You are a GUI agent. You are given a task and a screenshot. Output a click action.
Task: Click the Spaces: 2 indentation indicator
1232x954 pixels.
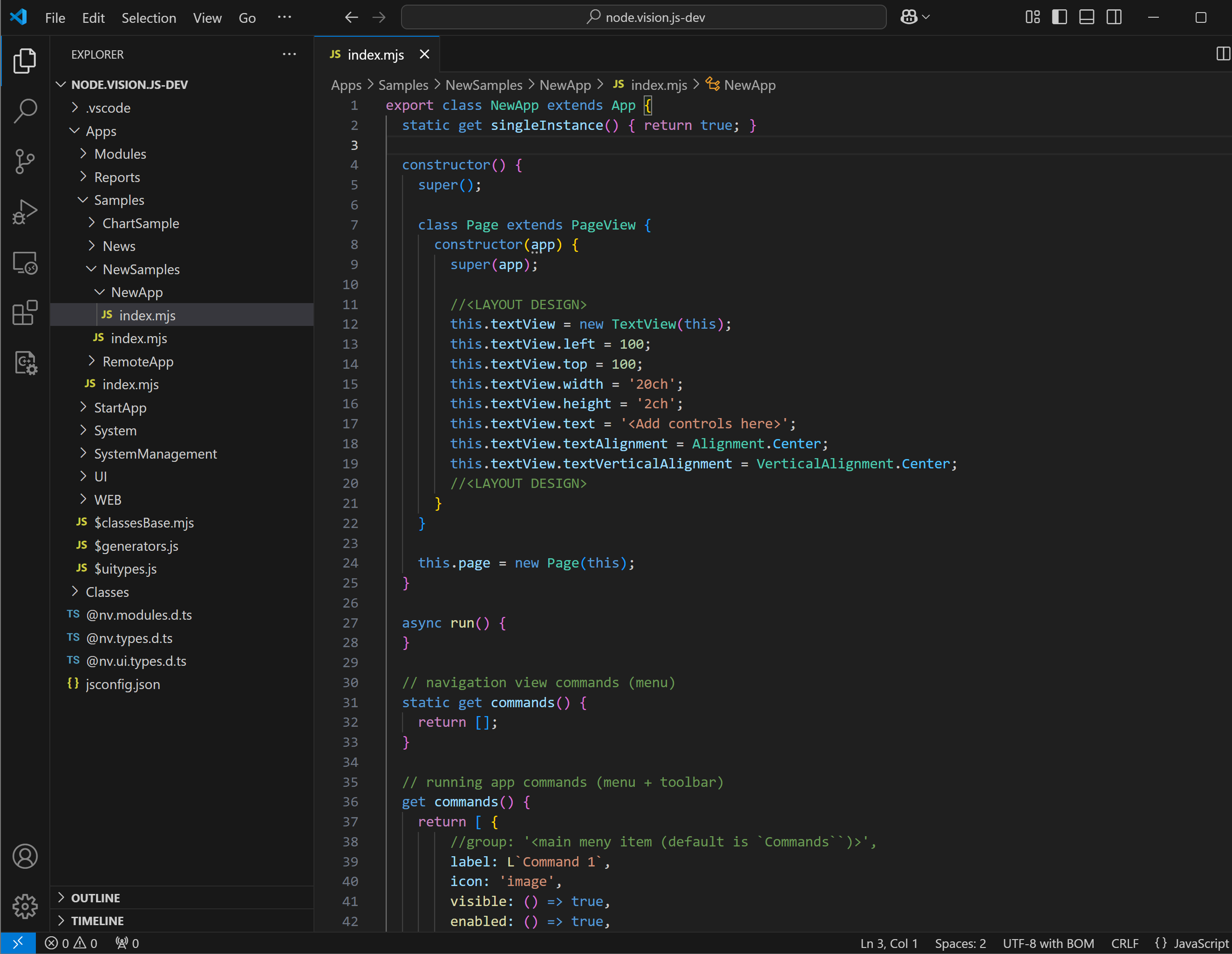click(960, 942)
